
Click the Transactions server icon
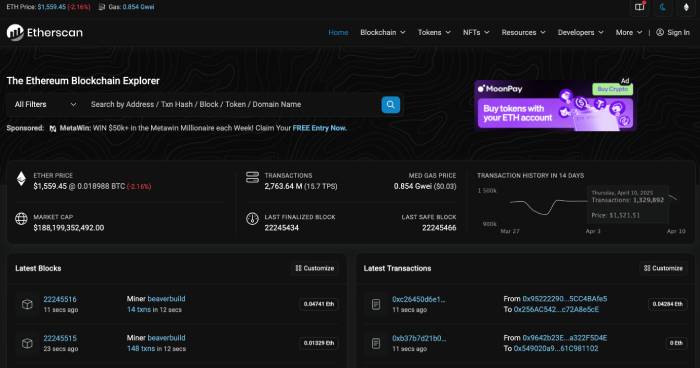(x=252, y=177)
